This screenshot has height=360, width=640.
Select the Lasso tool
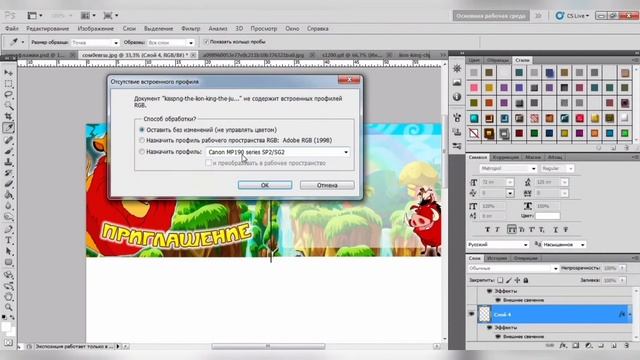click(8, 95)
